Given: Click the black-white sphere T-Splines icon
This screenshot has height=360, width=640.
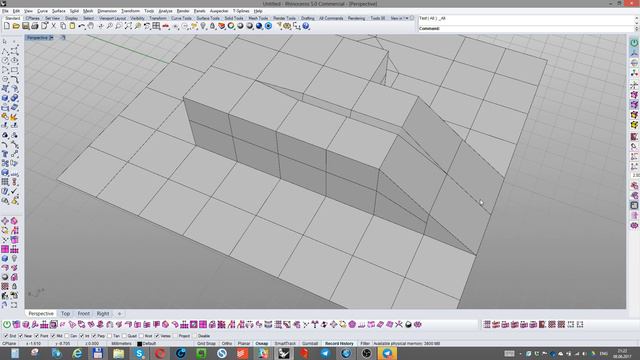Looking at the screenshot, I should pyautogui.click(x=408, y=324).
